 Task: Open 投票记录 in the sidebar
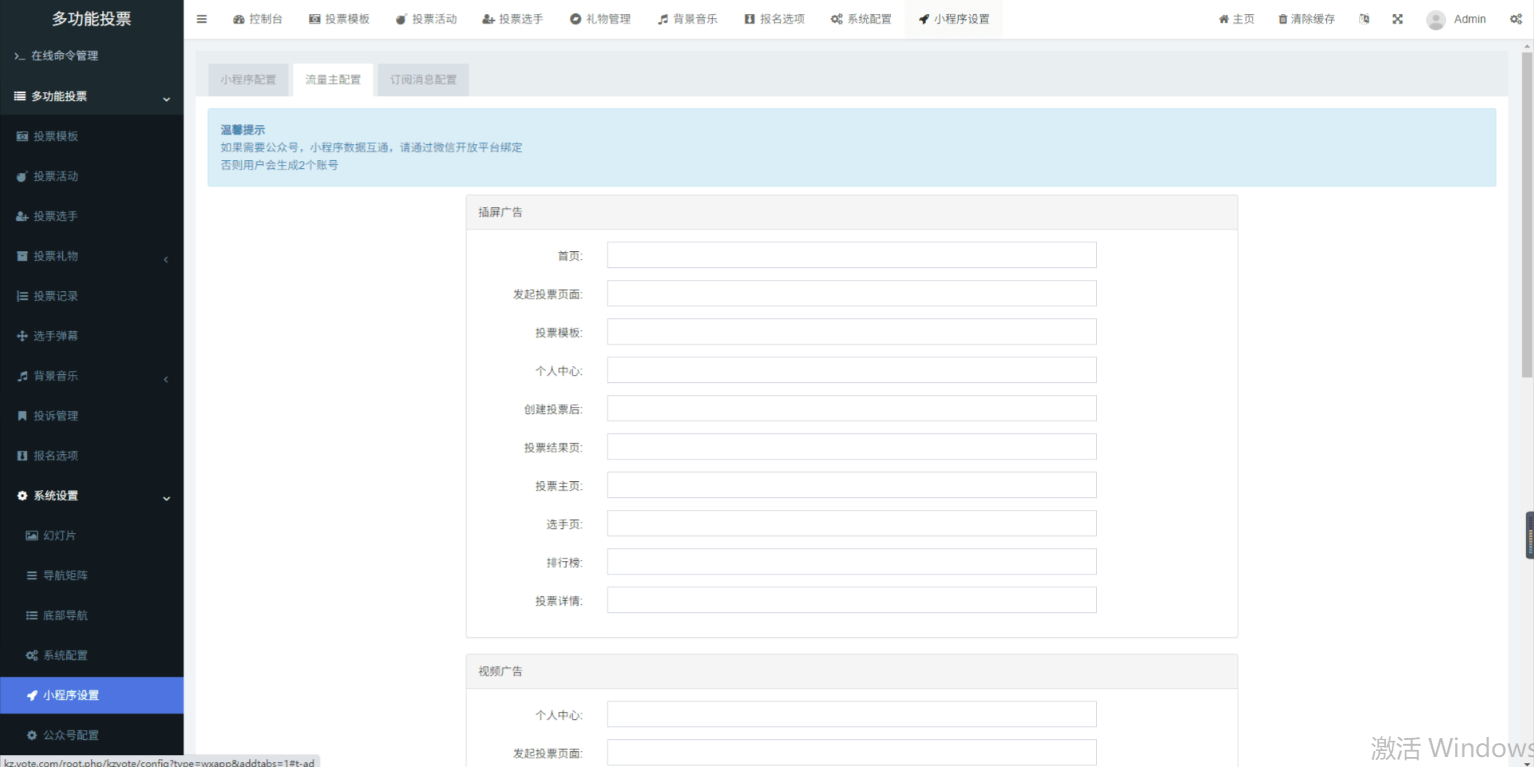(x=91, y=296)
